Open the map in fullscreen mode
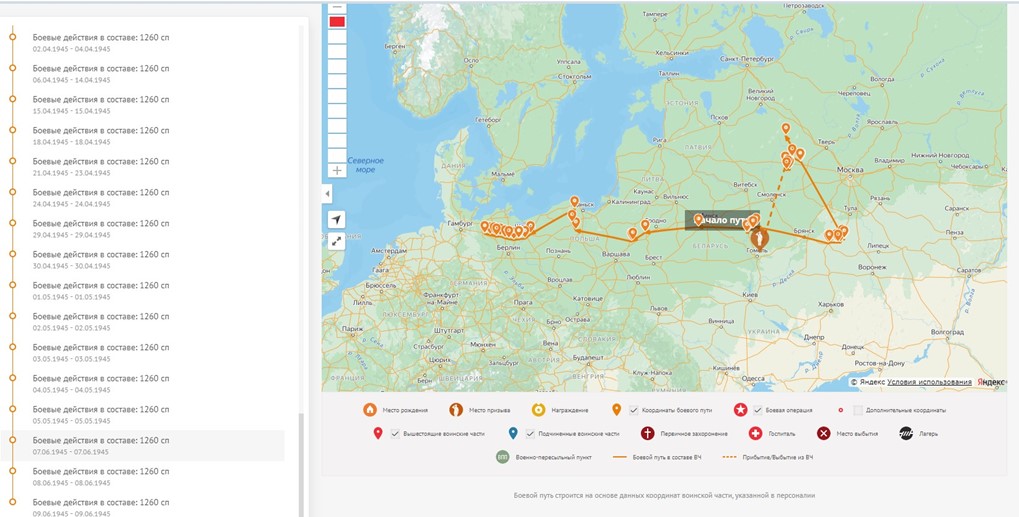Image resolution: width=1019 pixels, height=517 pixels. 336,241
